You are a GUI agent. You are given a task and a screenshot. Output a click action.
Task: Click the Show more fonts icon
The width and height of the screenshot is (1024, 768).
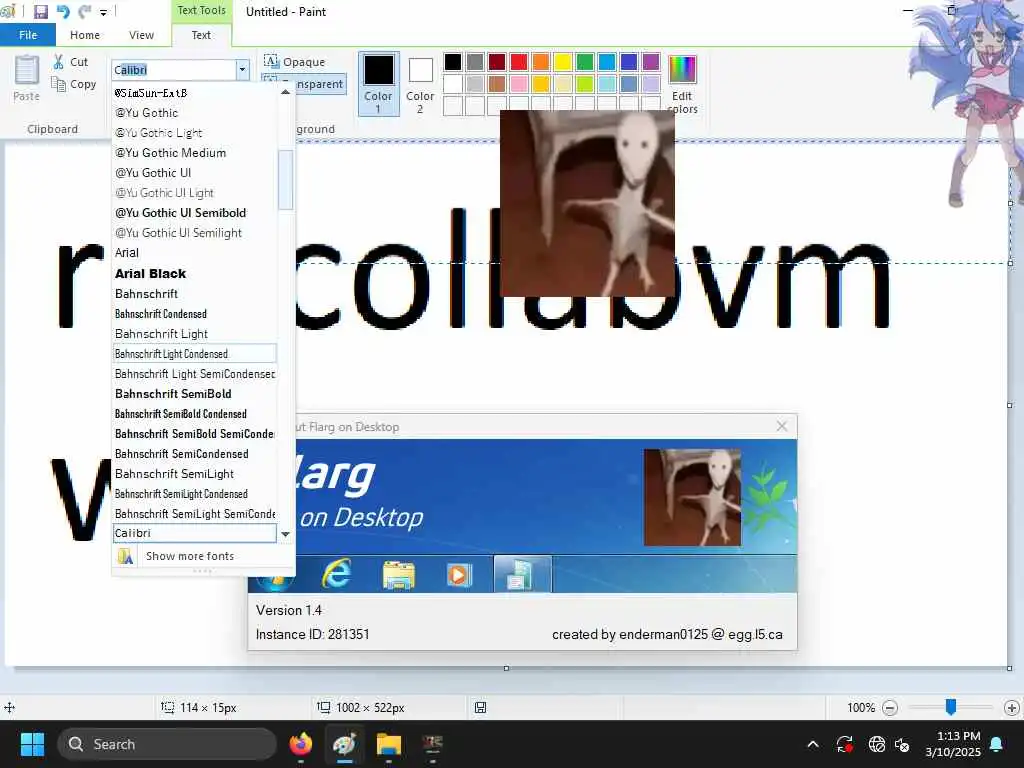pos(125,556)
